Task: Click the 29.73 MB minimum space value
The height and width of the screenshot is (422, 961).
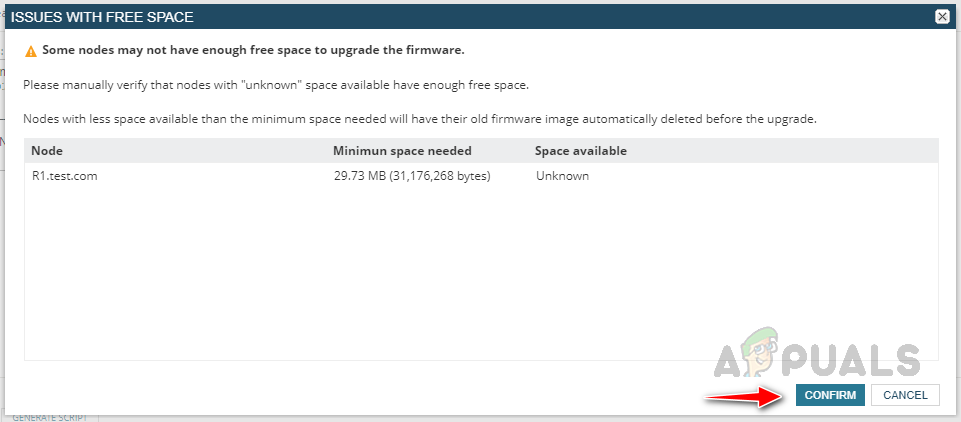Action: [412, 176]
